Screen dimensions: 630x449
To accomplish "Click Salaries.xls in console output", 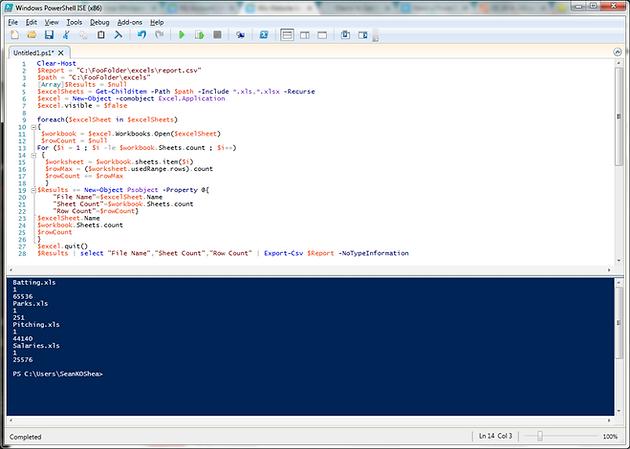I will coord(36,345).
